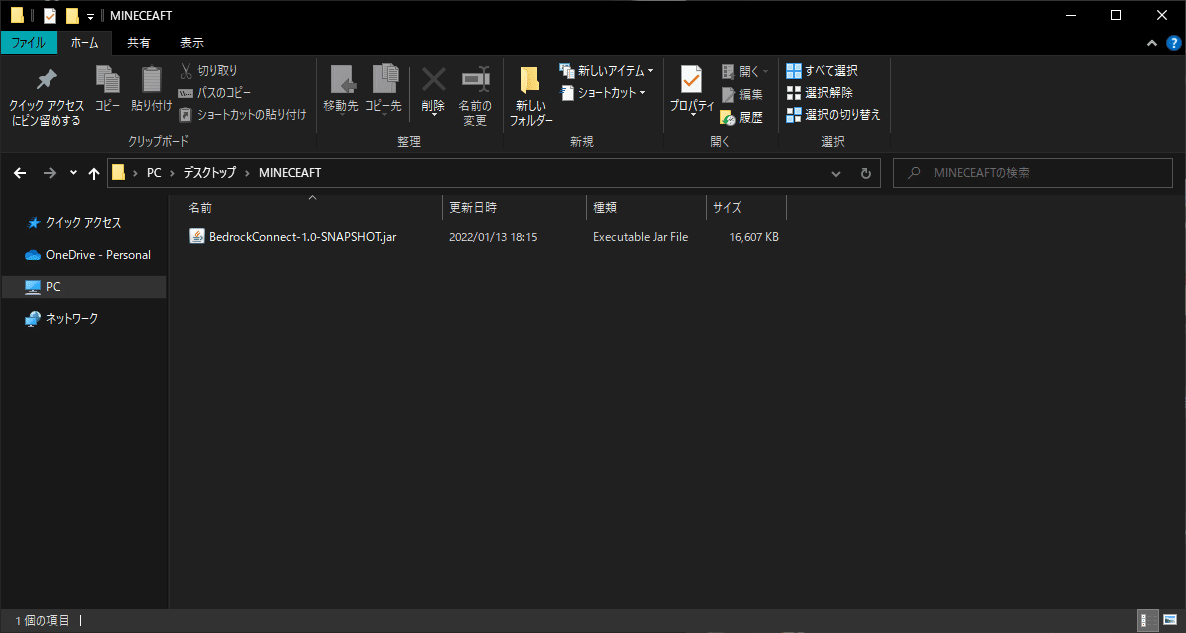Click the Properties (プロパティ) checkmark icon
The height and width of the screenshot is (633, 1186).
[x=691, y=80]
